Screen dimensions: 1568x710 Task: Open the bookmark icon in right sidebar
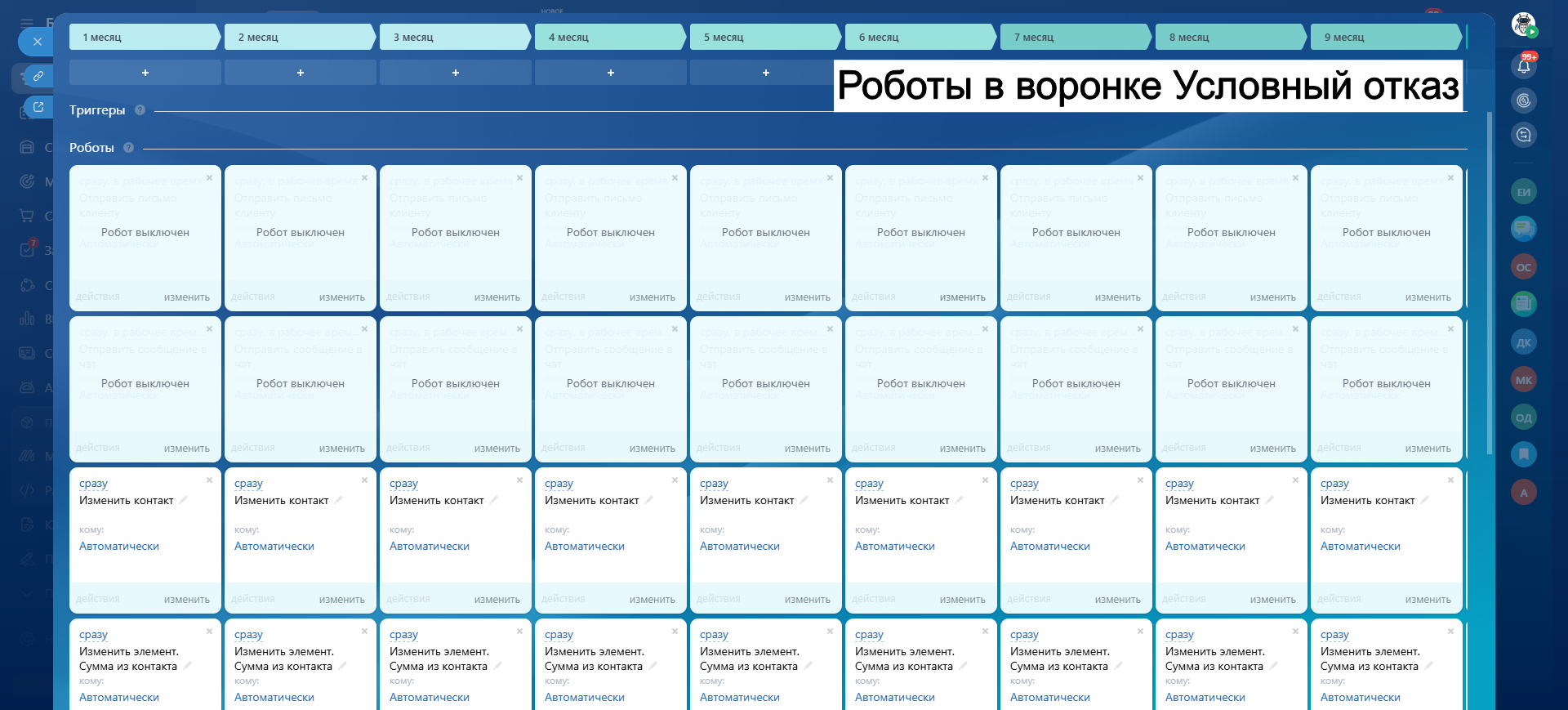point(1523,453)
